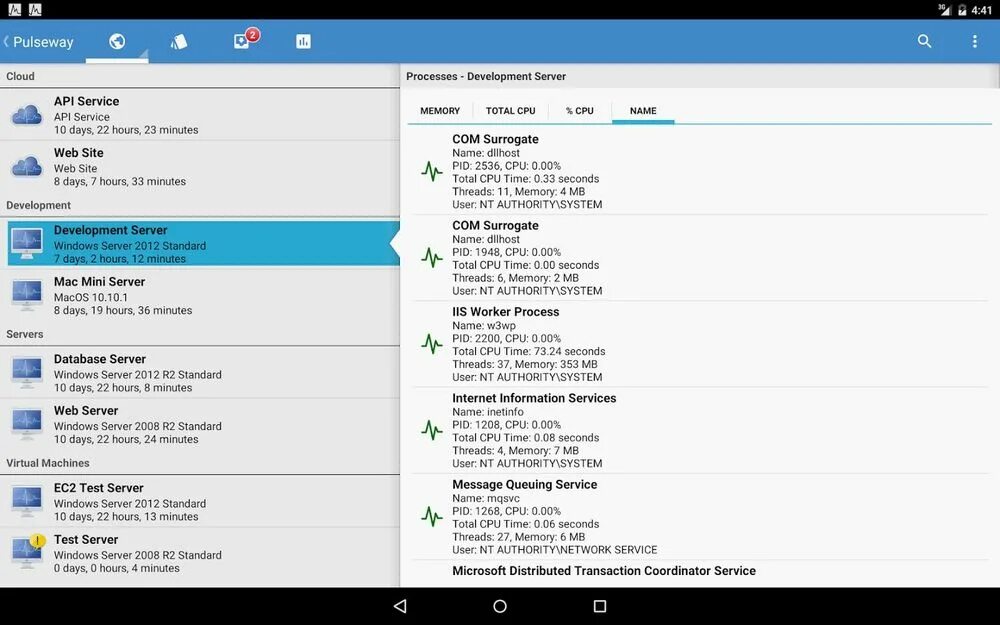This screenshot has width=1000, height=625.
Task: Select the API Service cloud system
Action: [x=200, y=115]
